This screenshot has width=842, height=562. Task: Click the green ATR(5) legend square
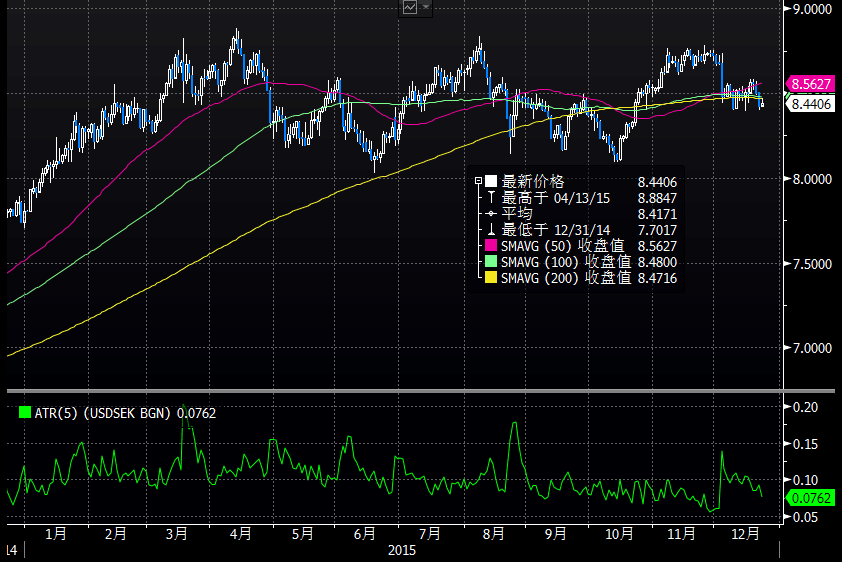25,411
